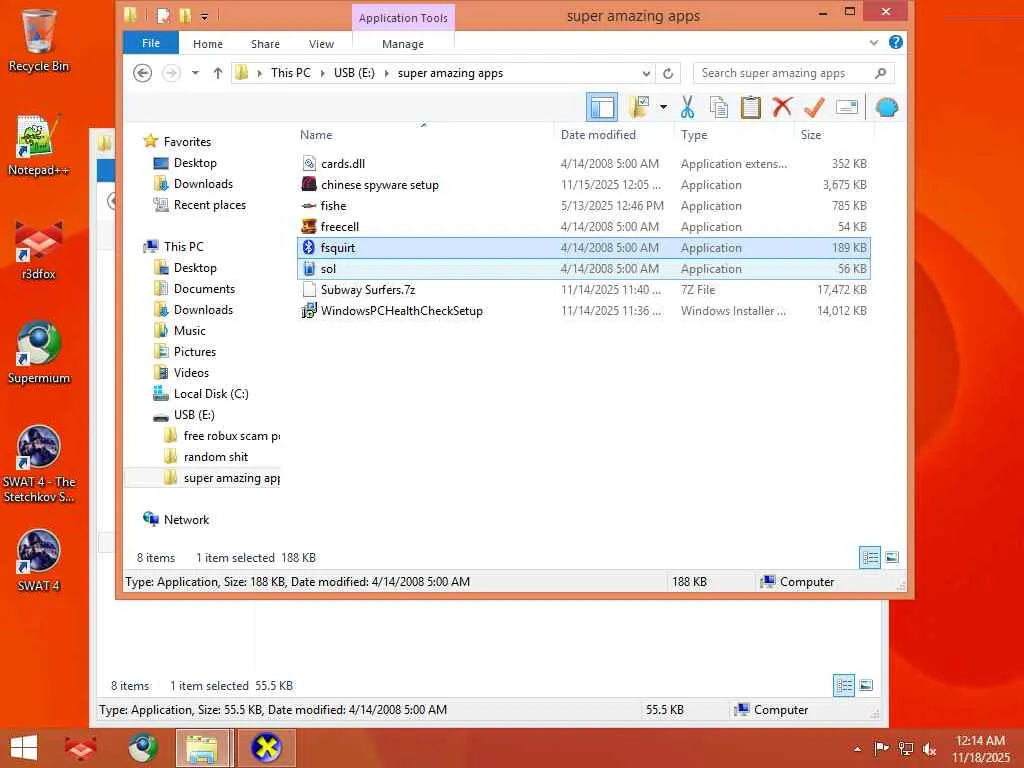Viewport: 1024px width, 768px height.
Task: Sort by the Size column header
Action: (x=811, y=135)
